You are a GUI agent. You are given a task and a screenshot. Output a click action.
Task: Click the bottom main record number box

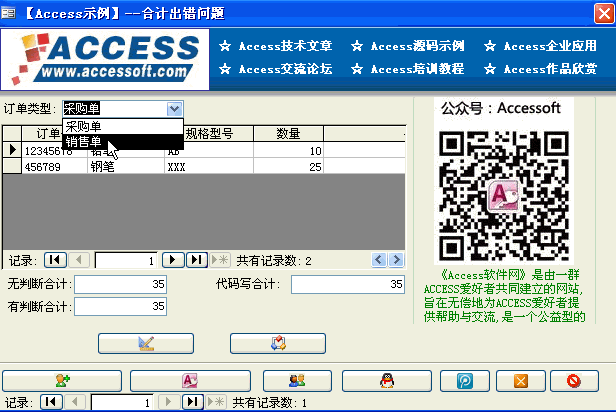point(122,402)
